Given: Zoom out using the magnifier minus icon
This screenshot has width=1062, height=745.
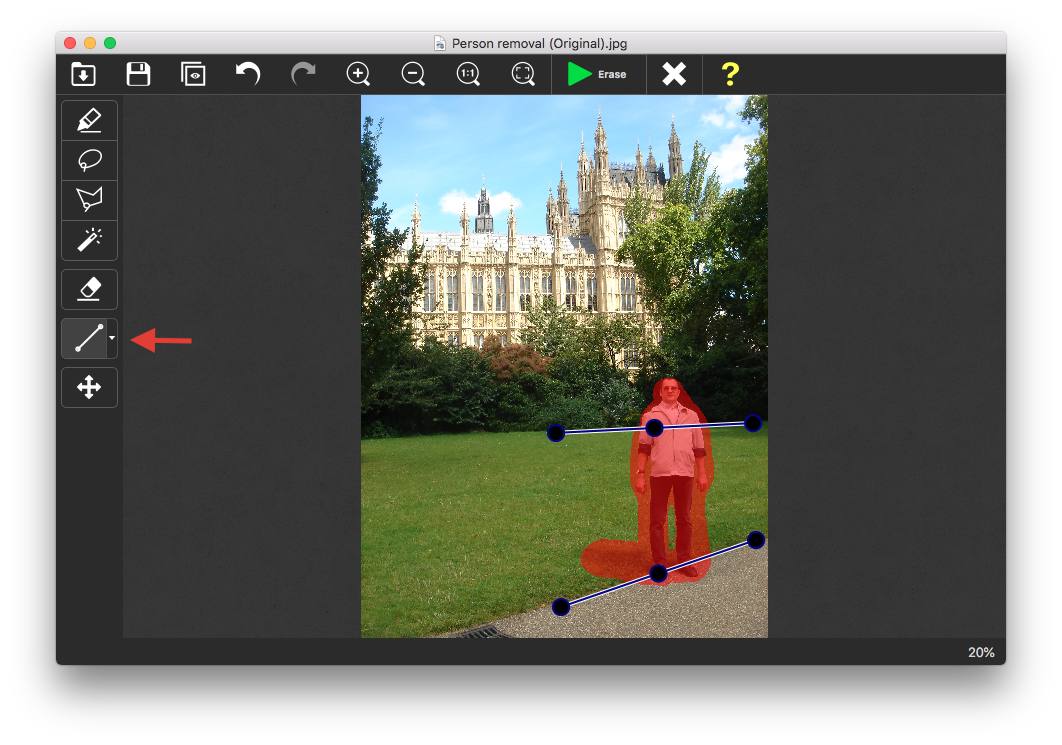Looking at the screenshot, I should pyautogui.click(x=413, y=74).
